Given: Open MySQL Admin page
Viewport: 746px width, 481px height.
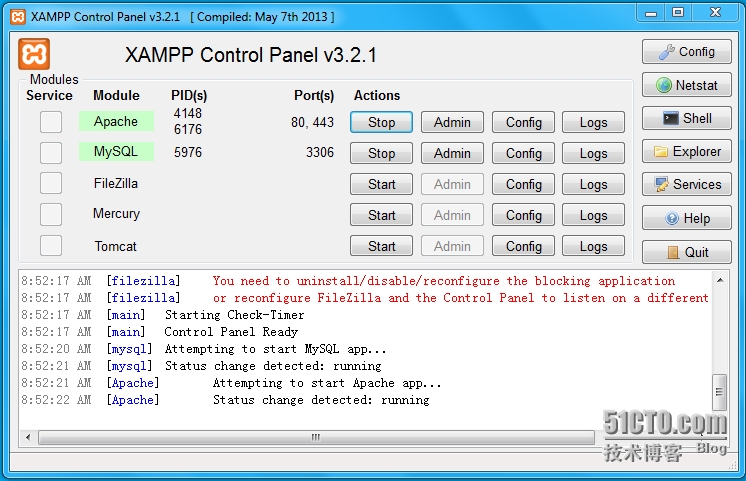Looking at the screenshot, I should click(452, 153).
